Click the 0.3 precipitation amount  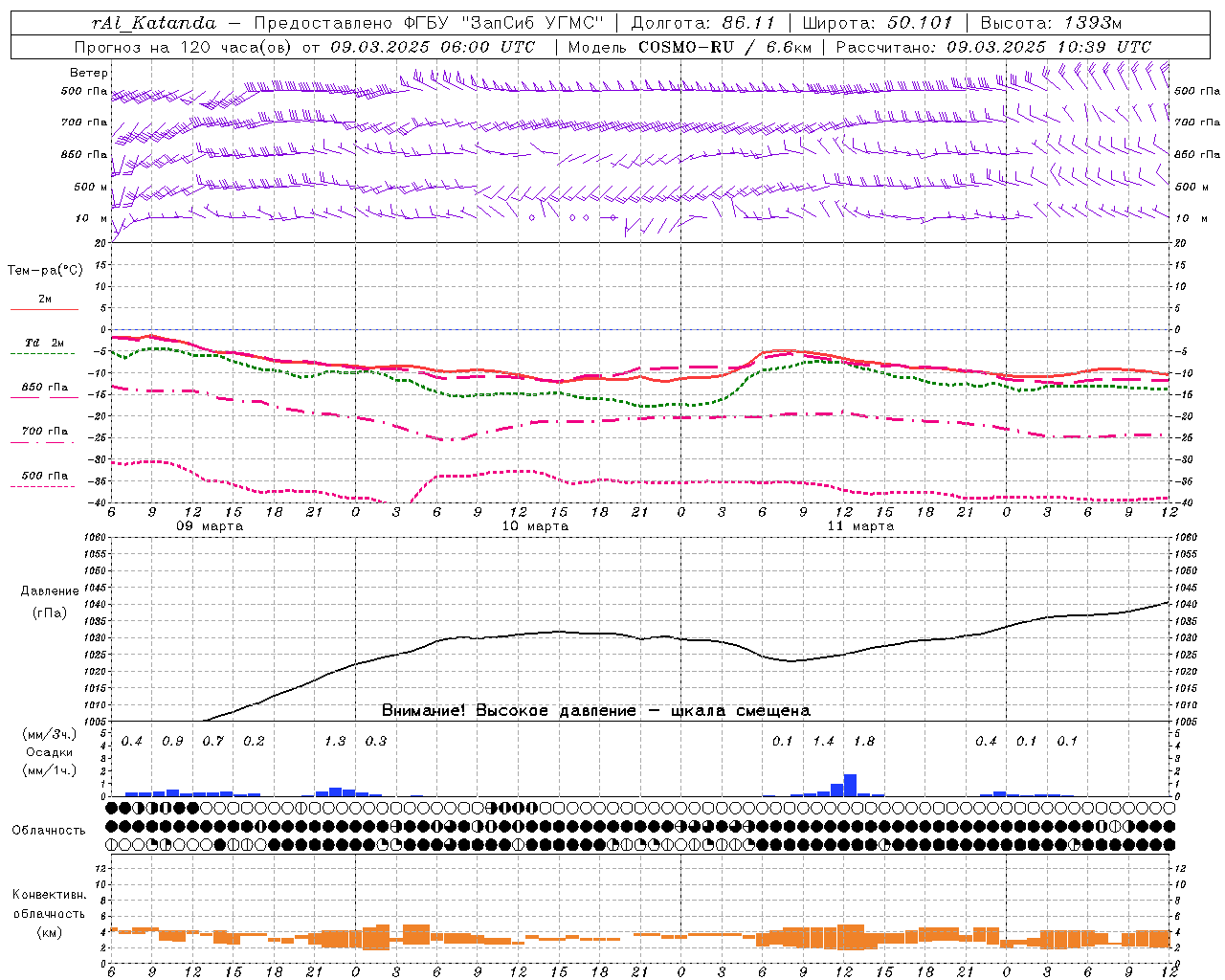pos(376,742)
